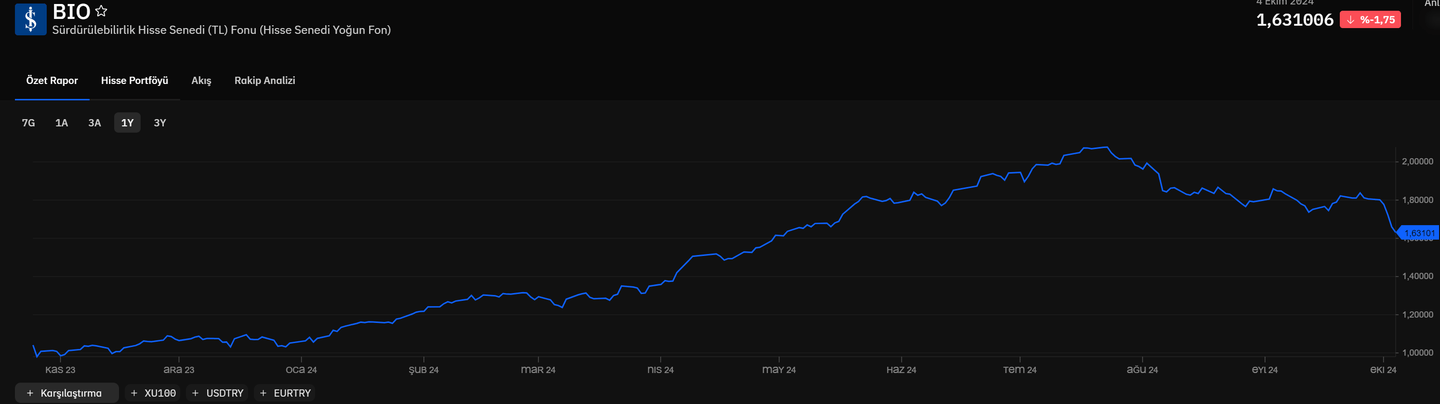Image resolution: width=1440 pixels, height=404 pixels.
Task: Go to the Akış tab
Action: pos(201,80)
